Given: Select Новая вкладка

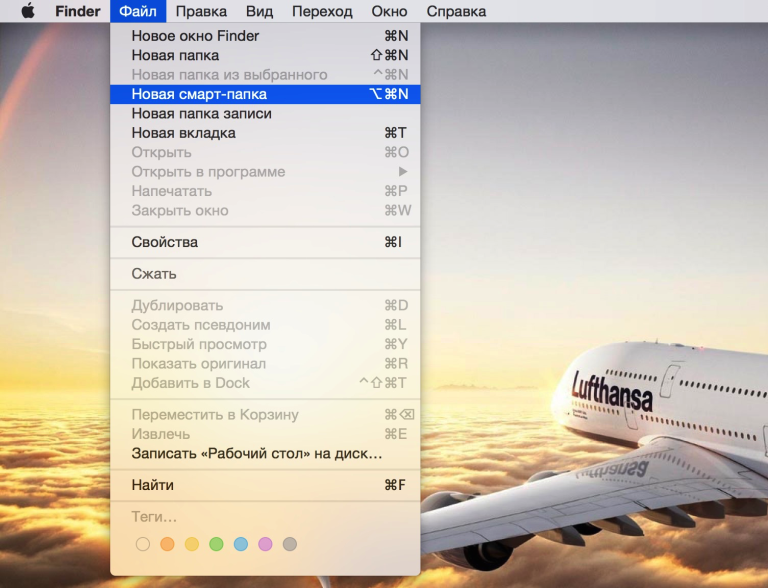Looking at the screenshot, I should click(x=265, y=133).
